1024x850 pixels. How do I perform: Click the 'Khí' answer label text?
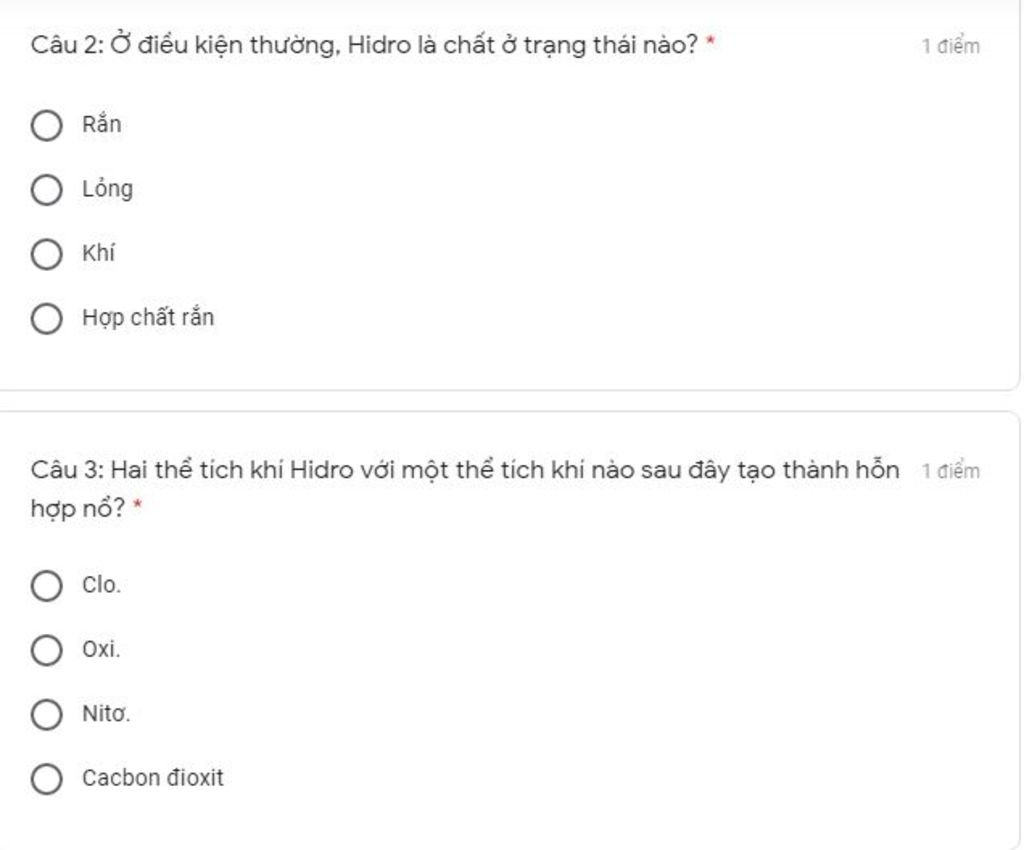(99, 253)
